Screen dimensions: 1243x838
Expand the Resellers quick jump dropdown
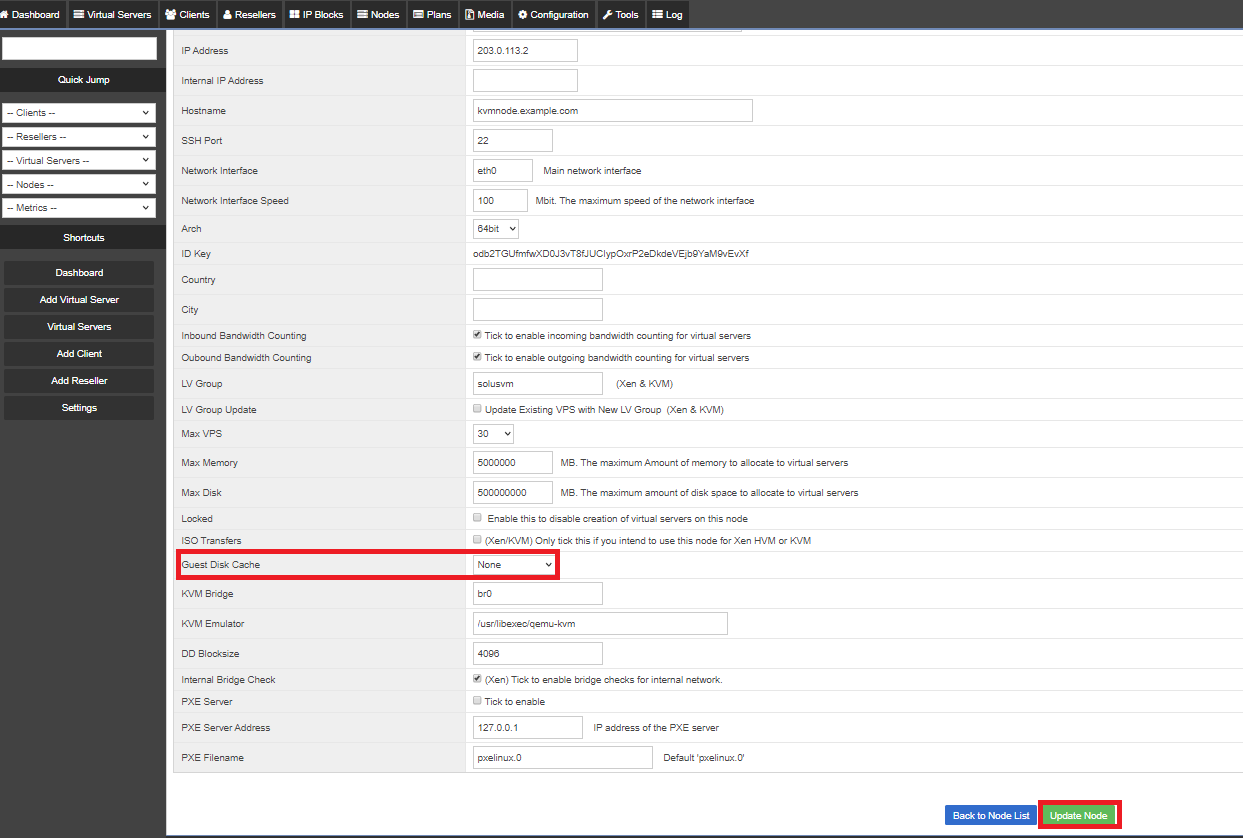click(x=80, y=137)
